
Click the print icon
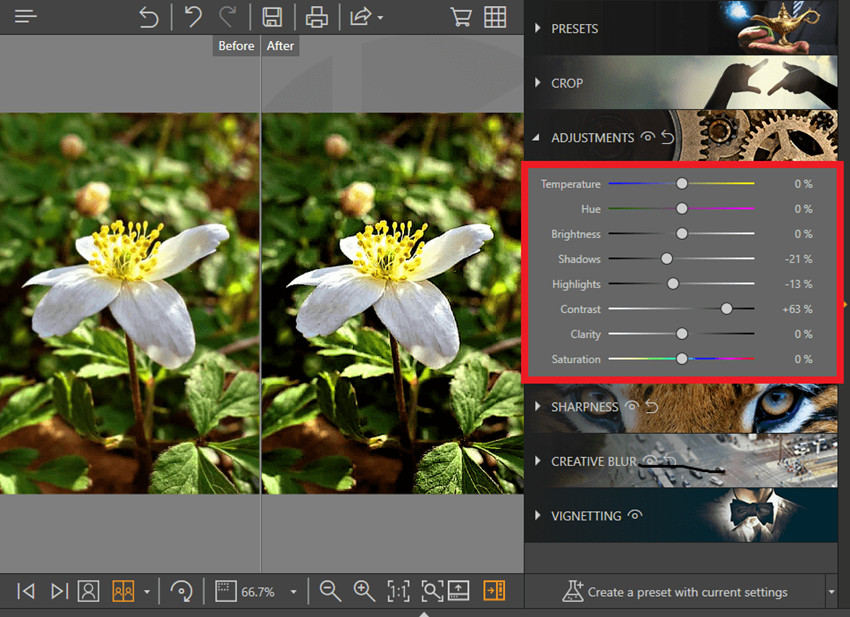click(x=316, y=17)
